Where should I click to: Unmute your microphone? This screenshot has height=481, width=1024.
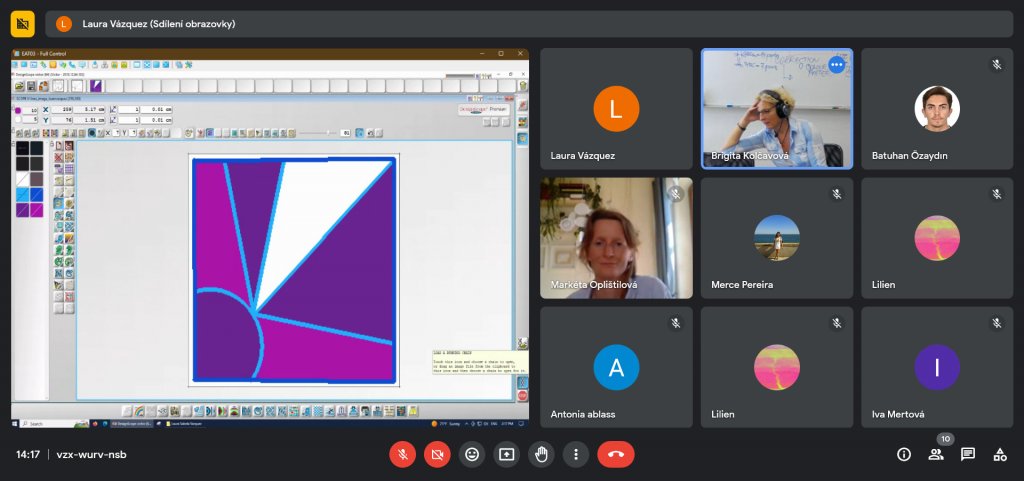pos(402,454)
